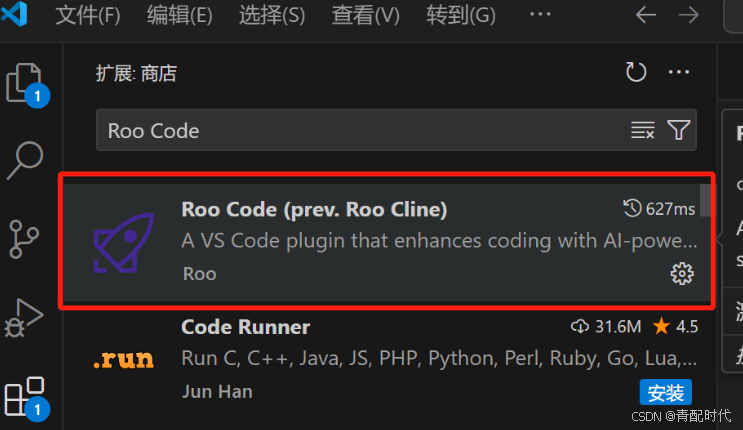Clear extension search results

(x=643, y=130)
